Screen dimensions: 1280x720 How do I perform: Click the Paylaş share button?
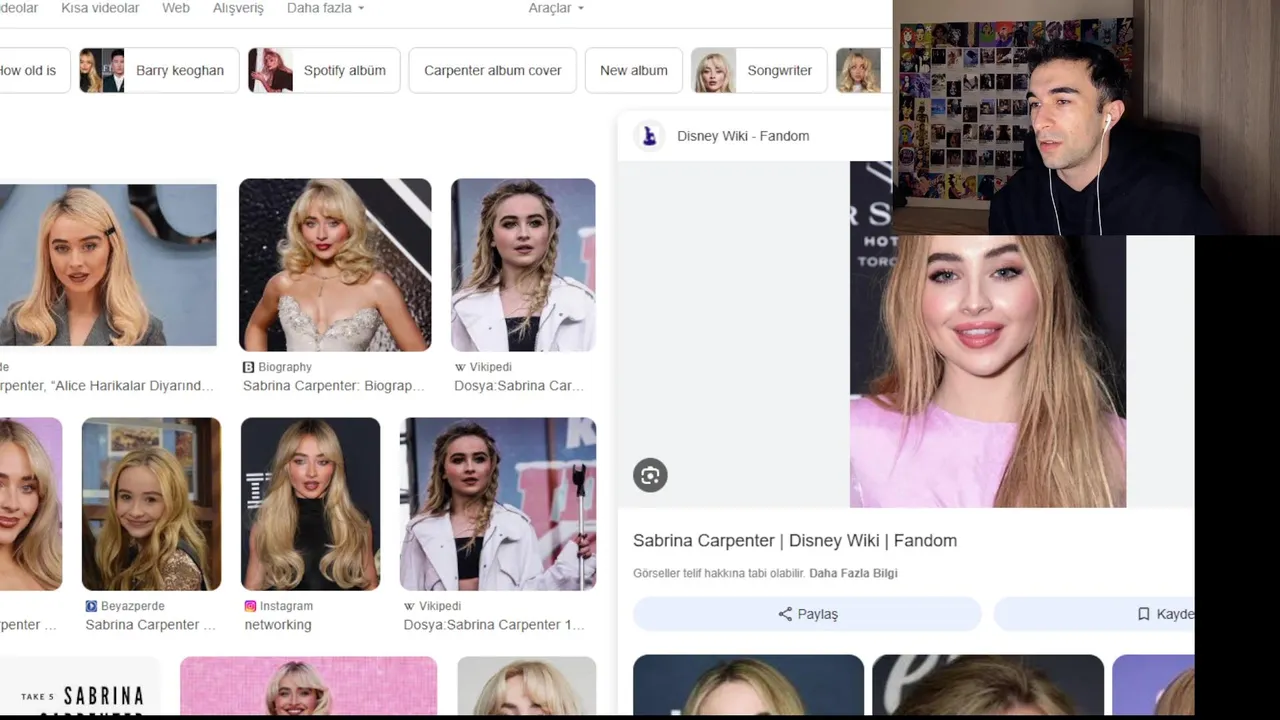tap(808, 614)
